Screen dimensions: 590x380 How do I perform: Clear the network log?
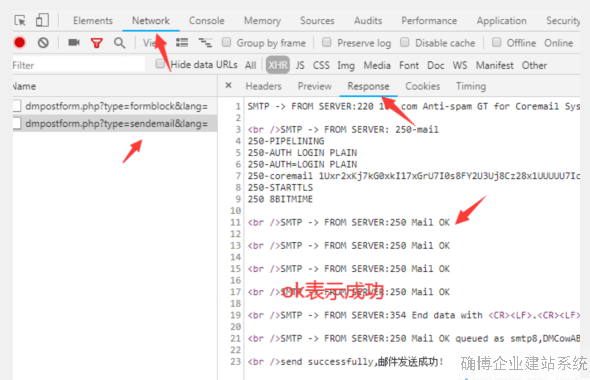[x=43, y=43]
